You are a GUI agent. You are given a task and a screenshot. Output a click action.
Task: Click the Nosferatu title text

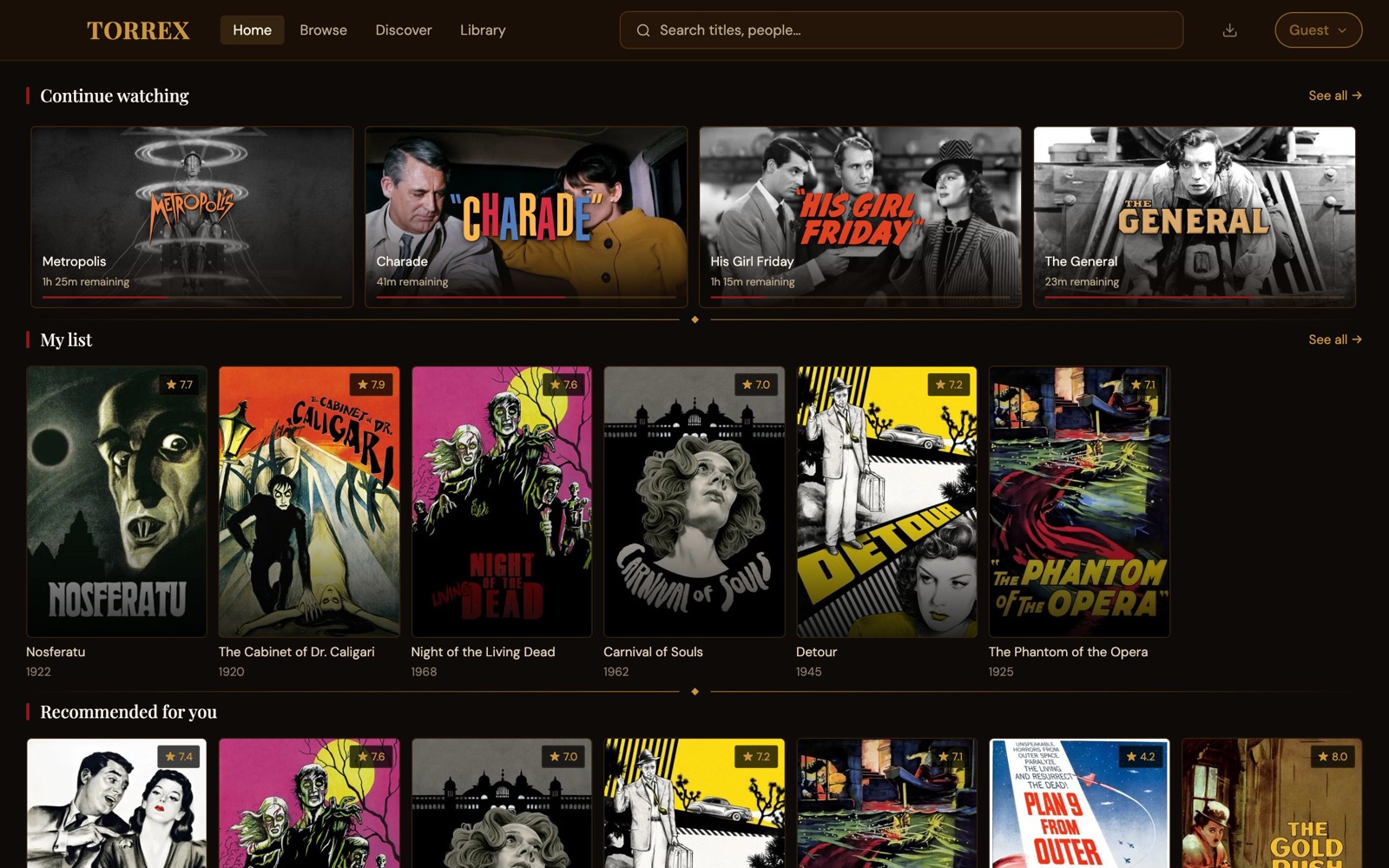click(x=56, y=652)
